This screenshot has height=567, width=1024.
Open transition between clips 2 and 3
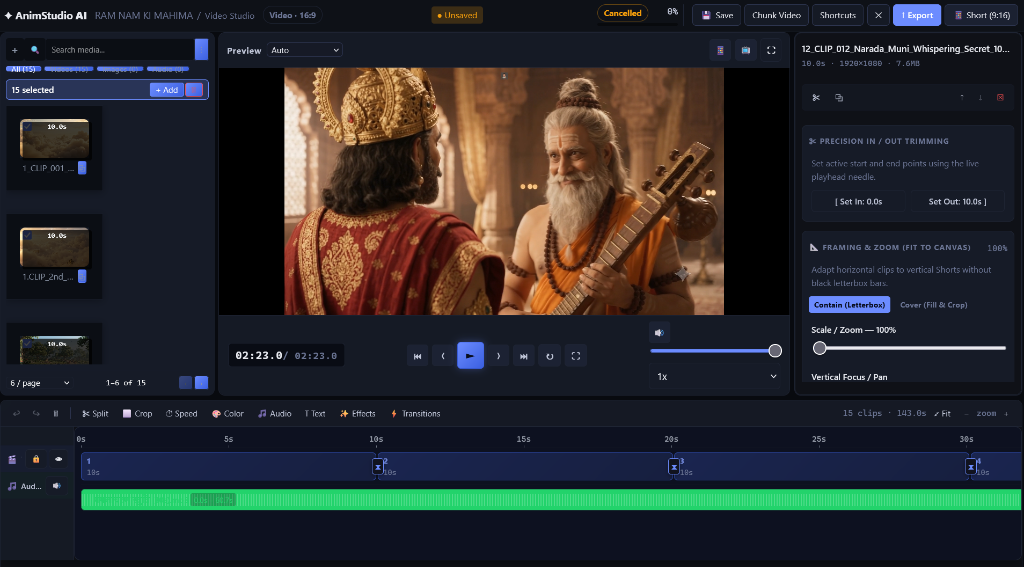pos(674,466)
